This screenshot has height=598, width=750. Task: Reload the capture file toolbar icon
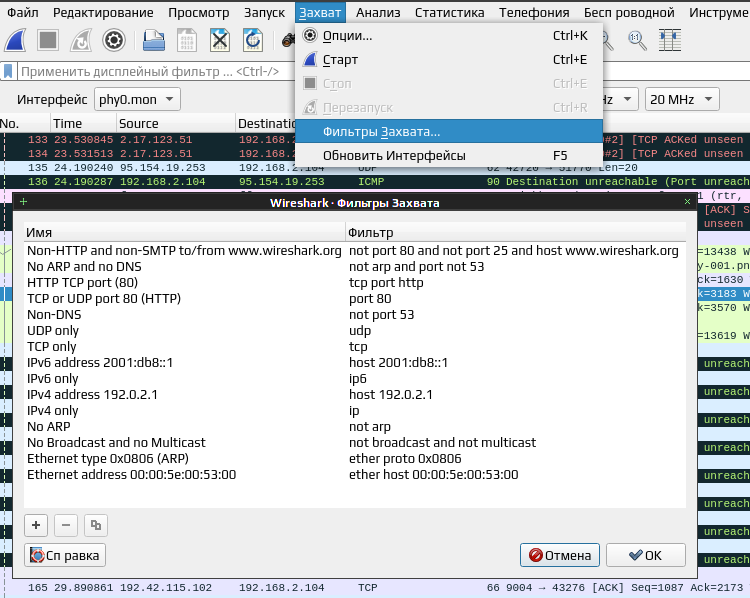click(x=253, y=40)
